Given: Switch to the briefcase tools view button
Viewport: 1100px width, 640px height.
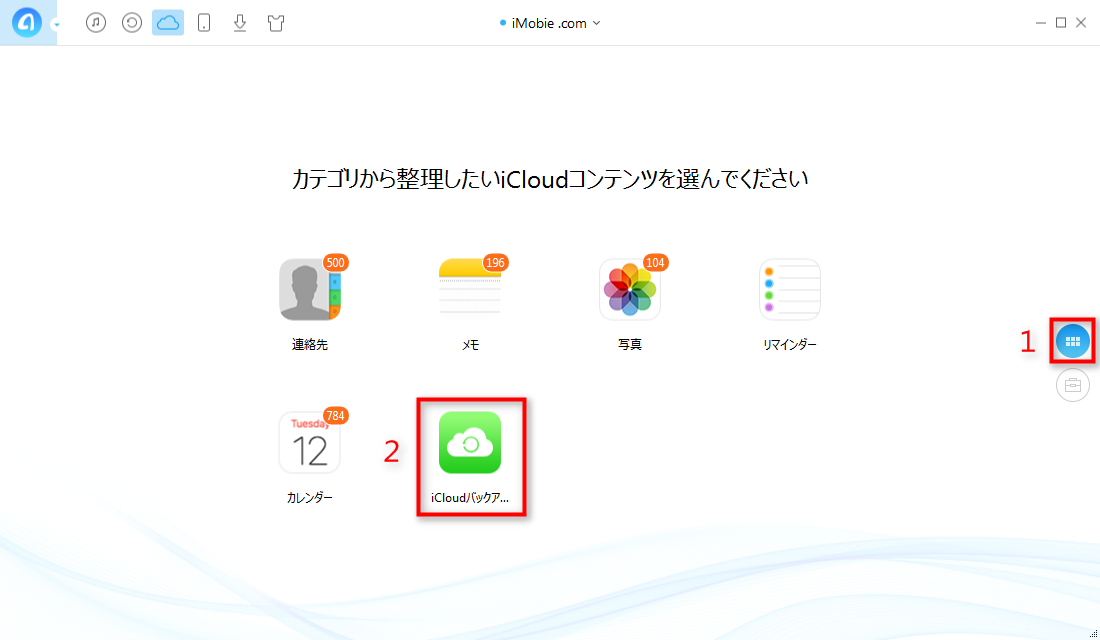Looking at the screenshot, I should [1073, 385].
